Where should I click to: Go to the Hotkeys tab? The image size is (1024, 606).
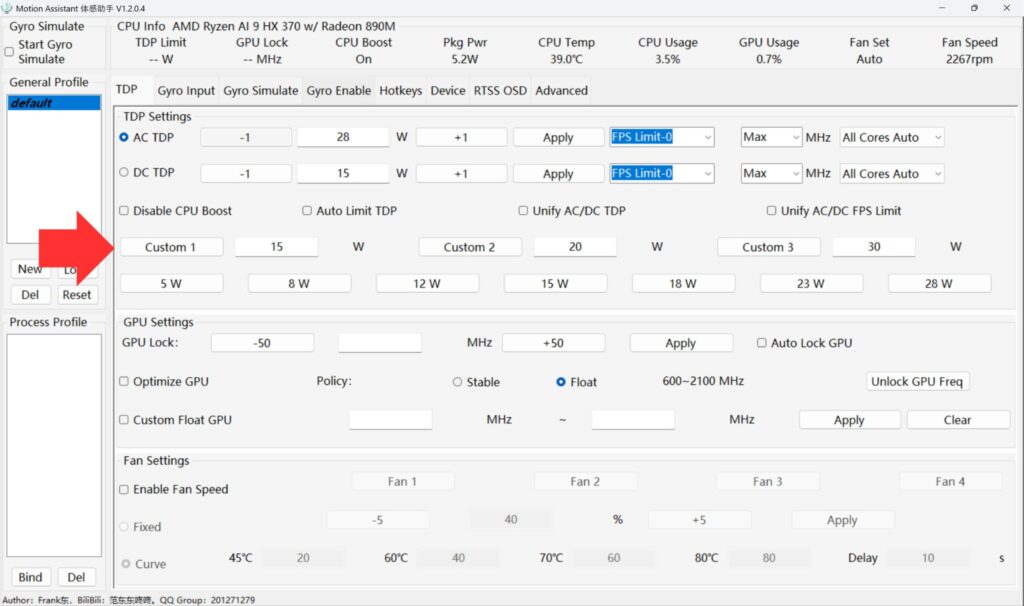pos(400,90)
